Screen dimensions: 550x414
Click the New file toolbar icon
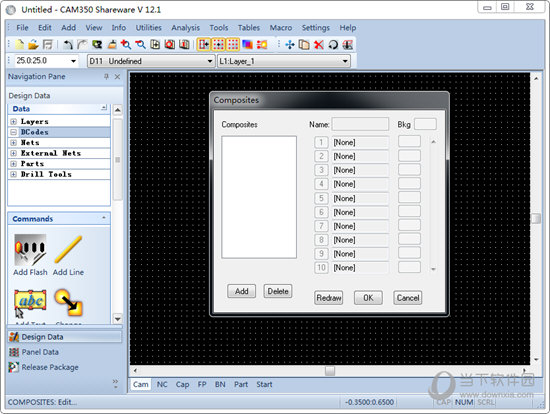pos(20,45)
